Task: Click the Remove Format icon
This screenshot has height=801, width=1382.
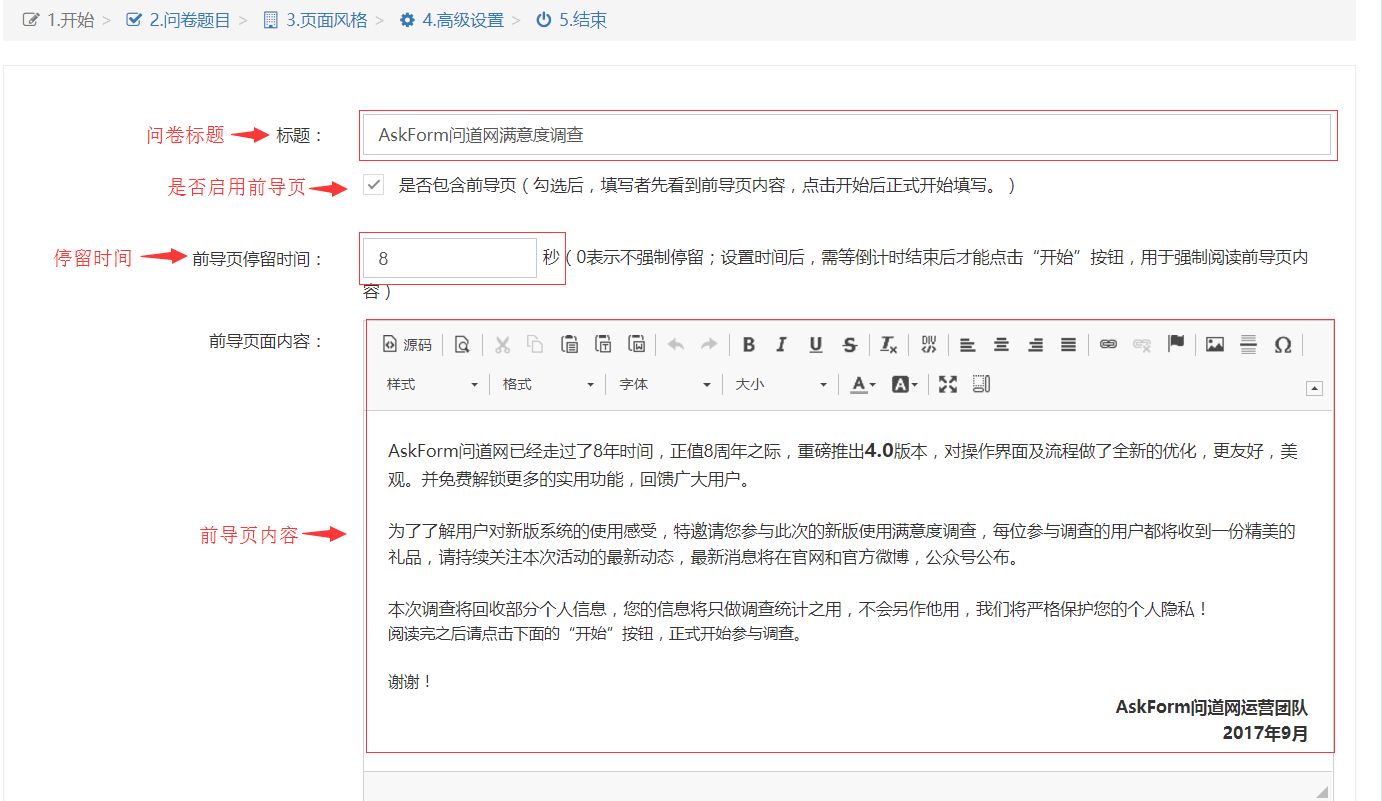Action: [888, 345]
